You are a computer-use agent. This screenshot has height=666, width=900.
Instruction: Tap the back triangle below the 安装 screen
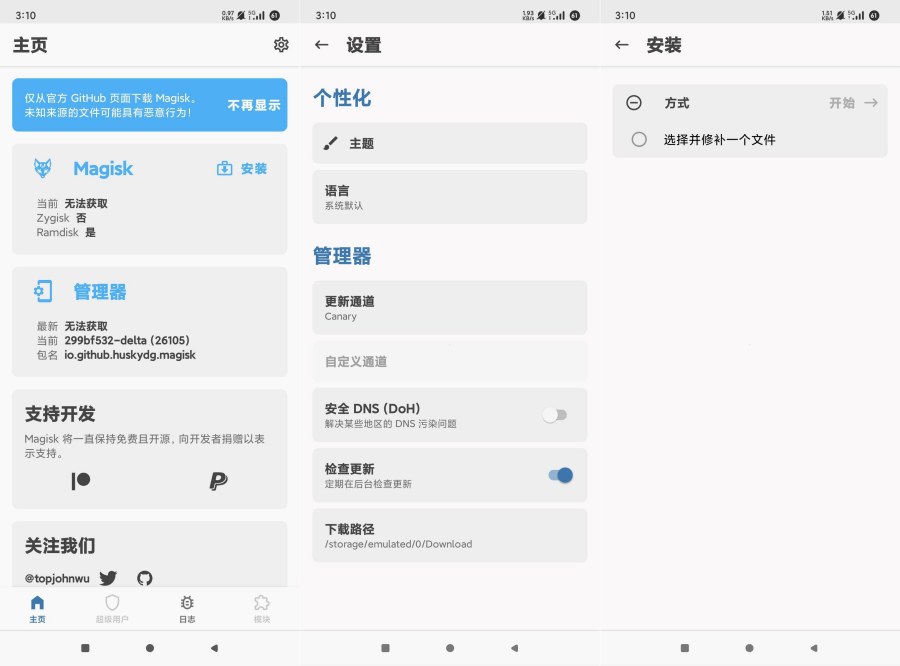(813, 648)
